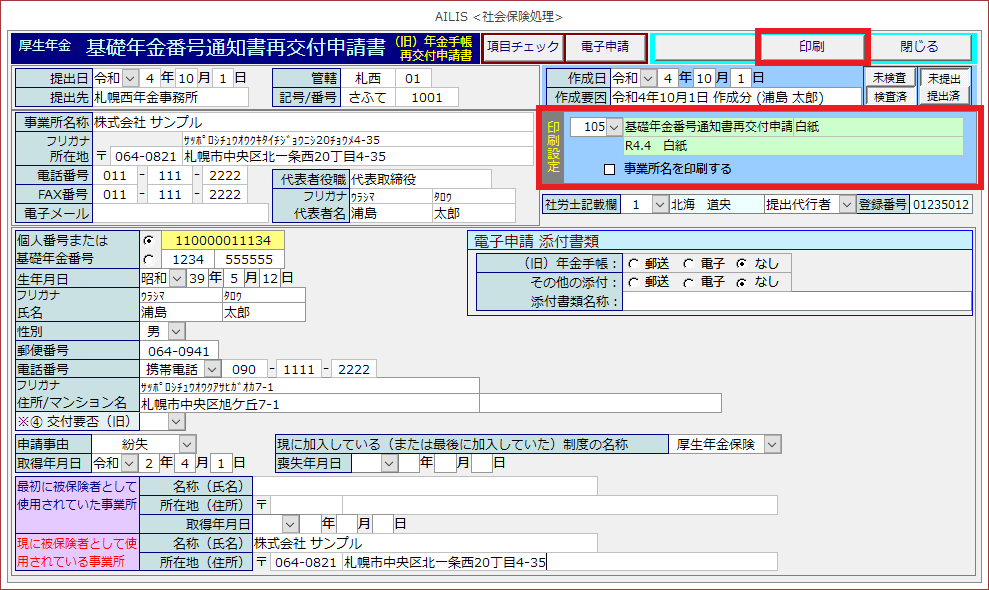
Task: Open the 性別 dropdown
Action: 176,331
